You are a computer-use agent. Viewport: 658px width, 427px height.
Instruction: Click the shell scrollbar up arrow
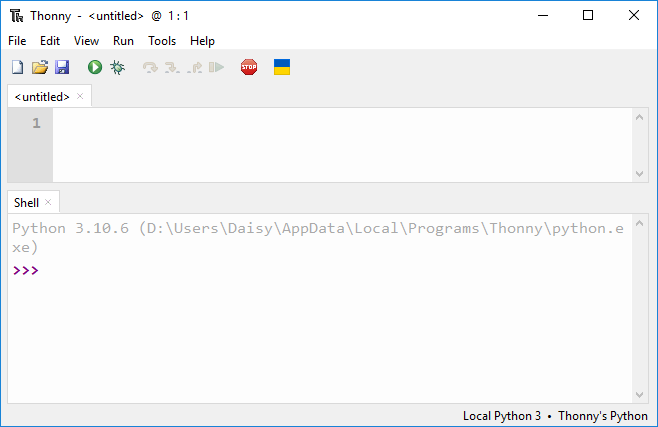point(640,223)
